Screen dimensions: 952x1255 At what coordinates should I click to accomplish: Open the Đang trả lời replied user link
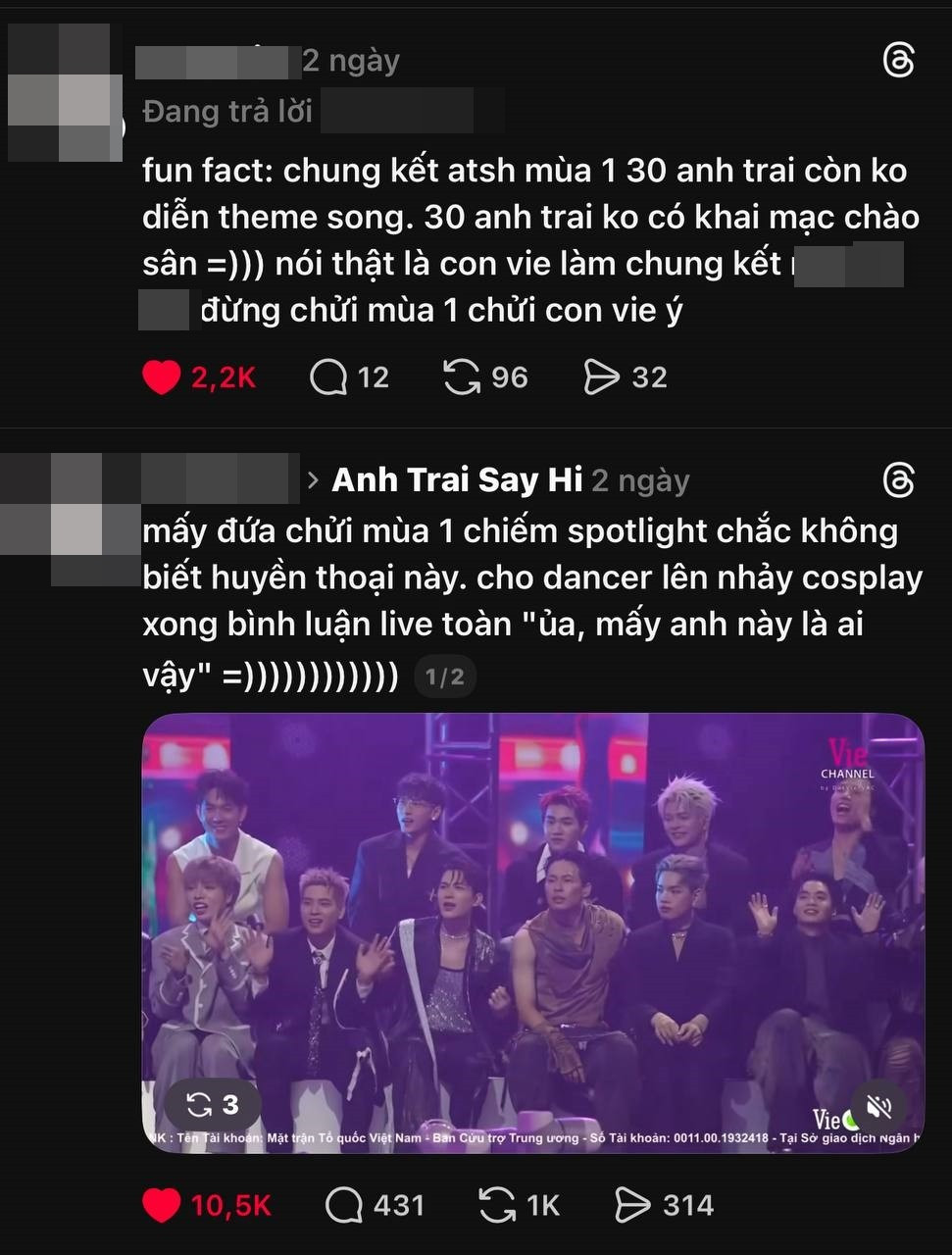pyautogui.click(x=411, y=111)
